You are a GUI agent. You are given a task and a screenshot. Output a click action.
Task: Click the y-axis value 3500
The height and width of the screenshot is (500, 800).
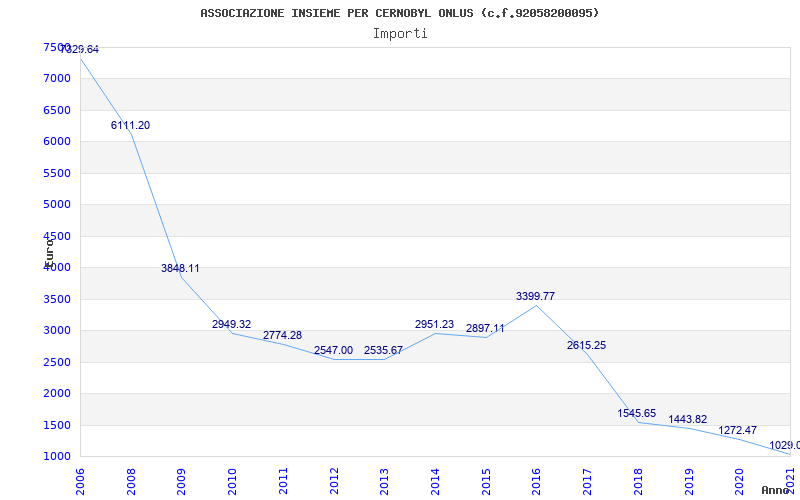pyautogui.click(x=57, y=299)
